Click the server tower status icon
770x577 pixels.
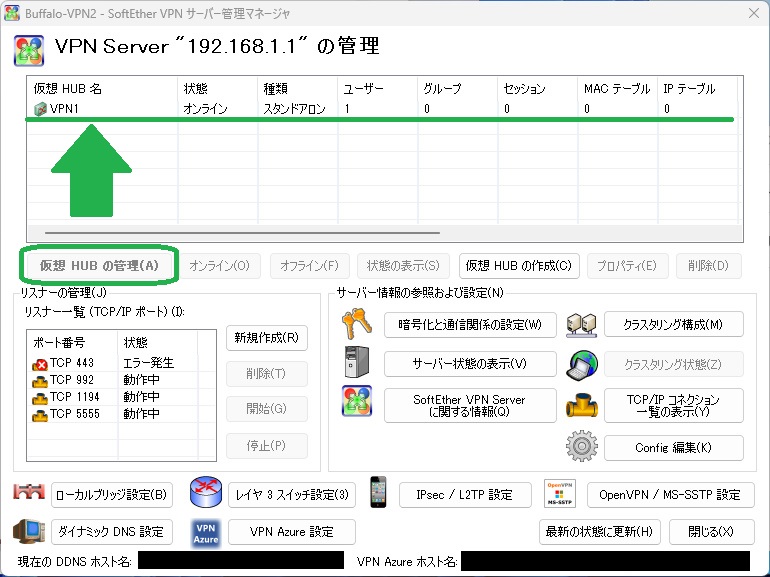[x=357, y=362]
